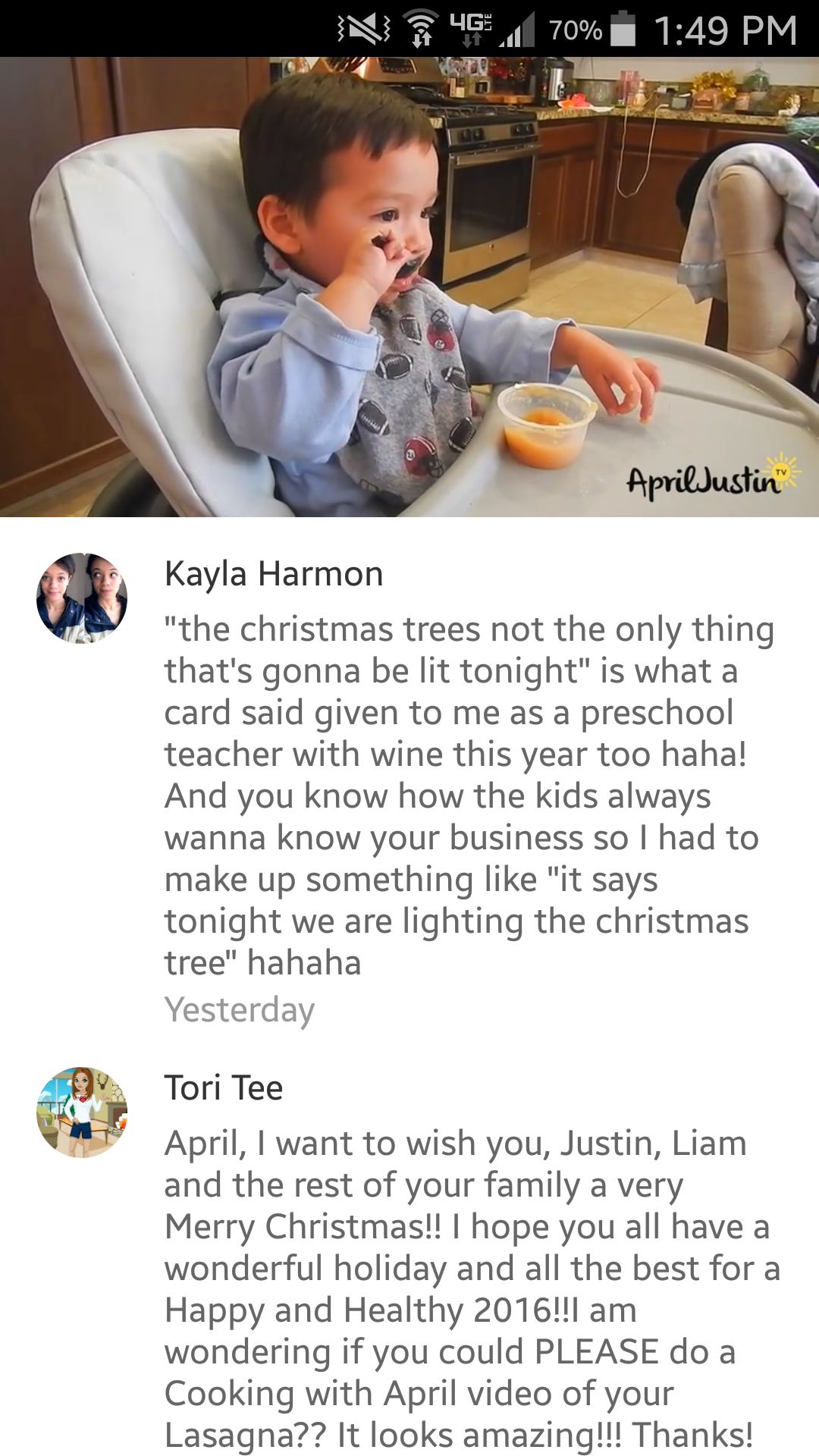Tap the 70% battery percentage text
The image size is (819, 1456).
pyautogui.click(x=575, y=30)
